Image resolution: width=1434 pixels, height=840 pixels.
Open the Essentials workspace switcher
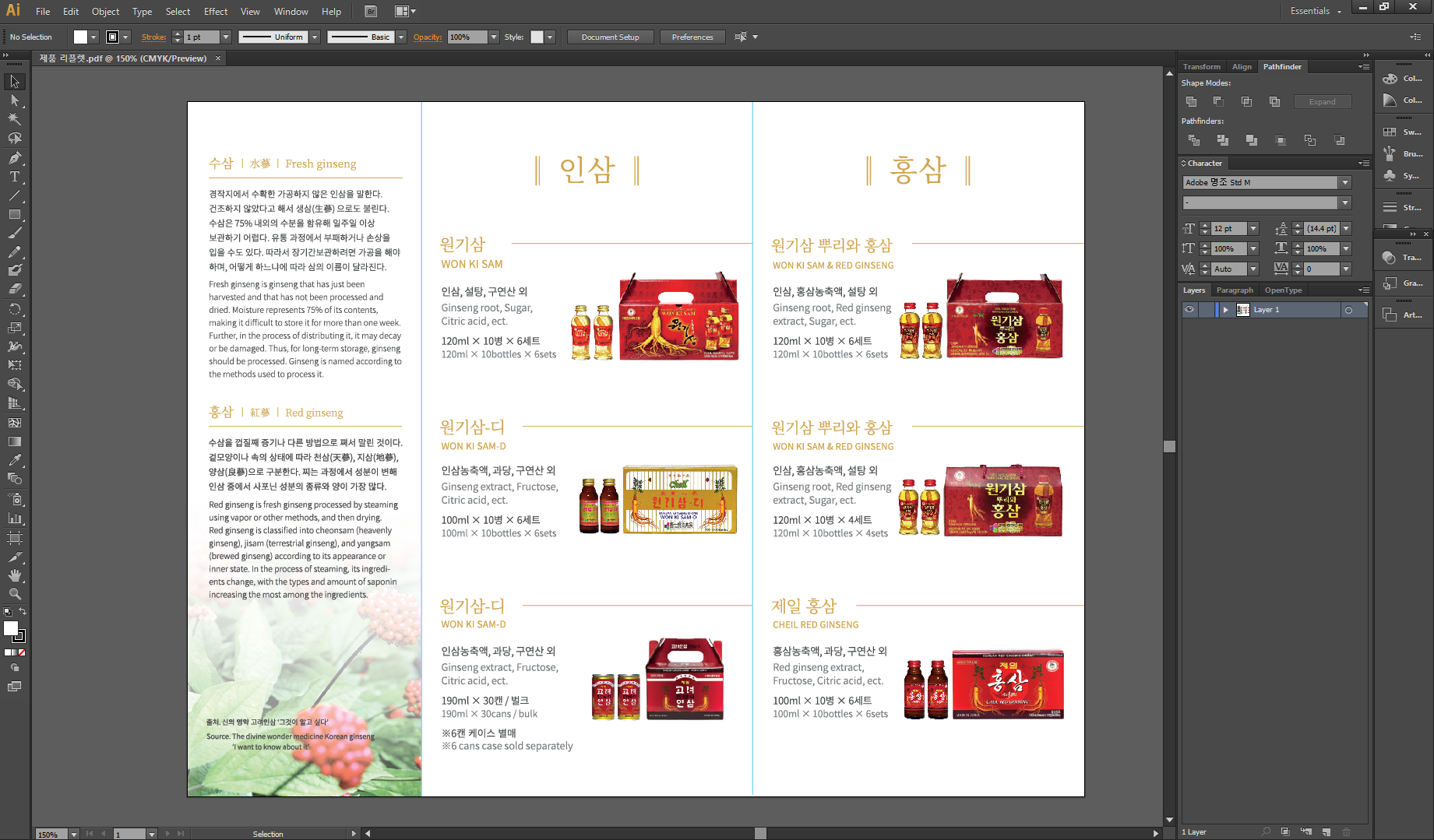1316,11
